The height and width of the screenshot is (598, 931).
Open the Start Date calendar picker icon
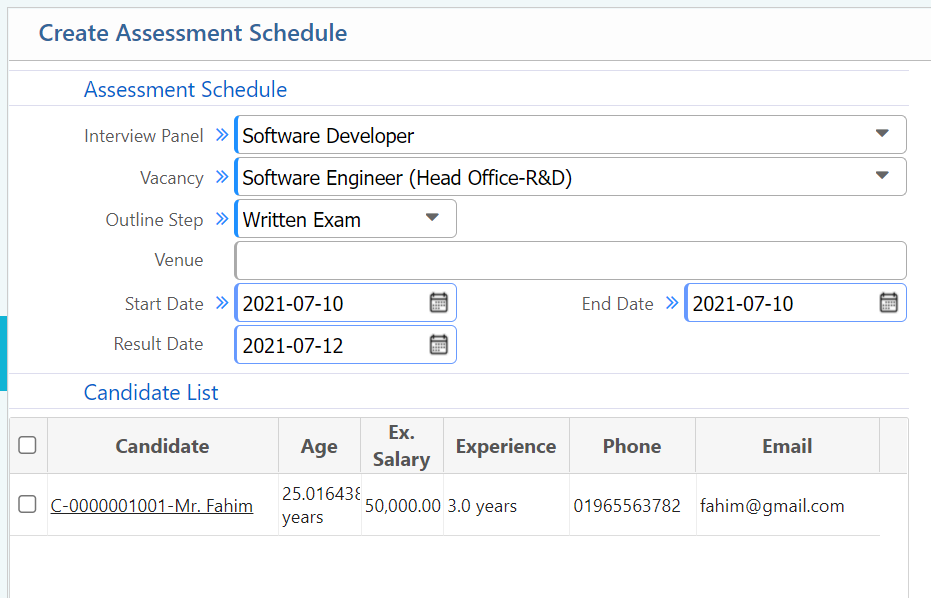click(x=438, y=303)
